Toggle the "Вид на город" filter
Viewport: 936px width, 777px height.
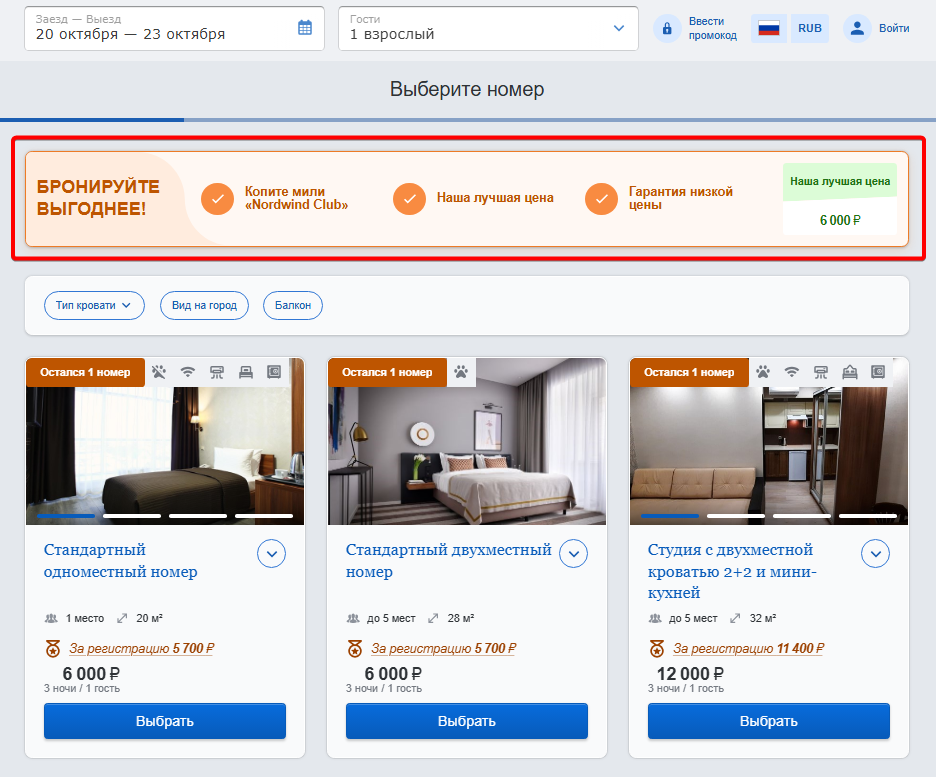pyautogui.click(x=204, y=305)
